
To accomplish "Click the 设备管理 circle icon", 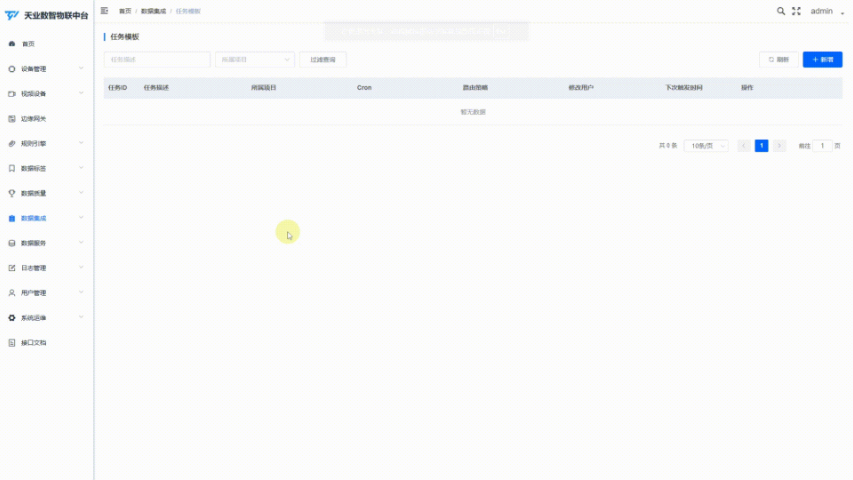I will tap(12, 69).
